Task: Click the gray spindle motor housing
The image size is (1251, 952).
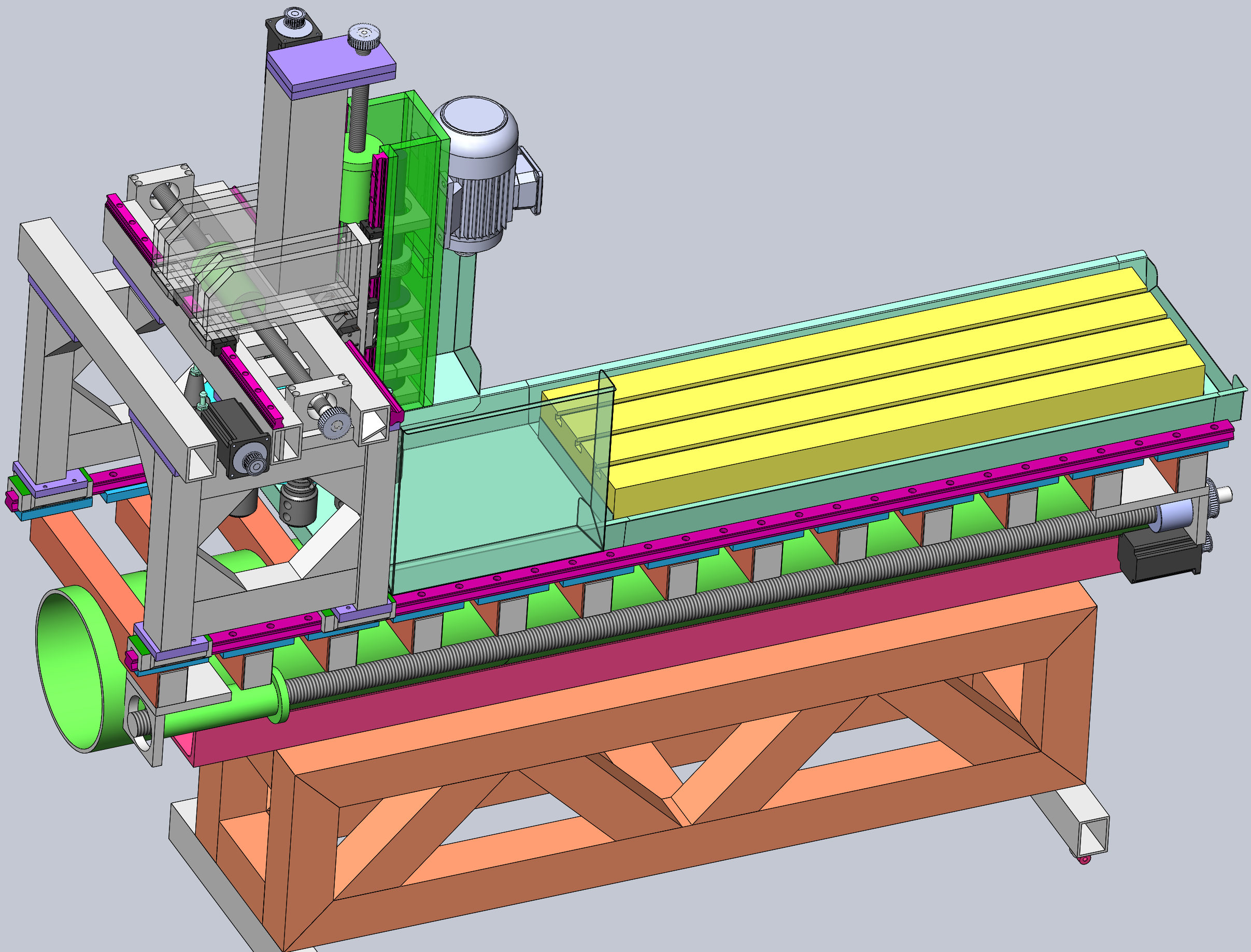Action: 481,187
